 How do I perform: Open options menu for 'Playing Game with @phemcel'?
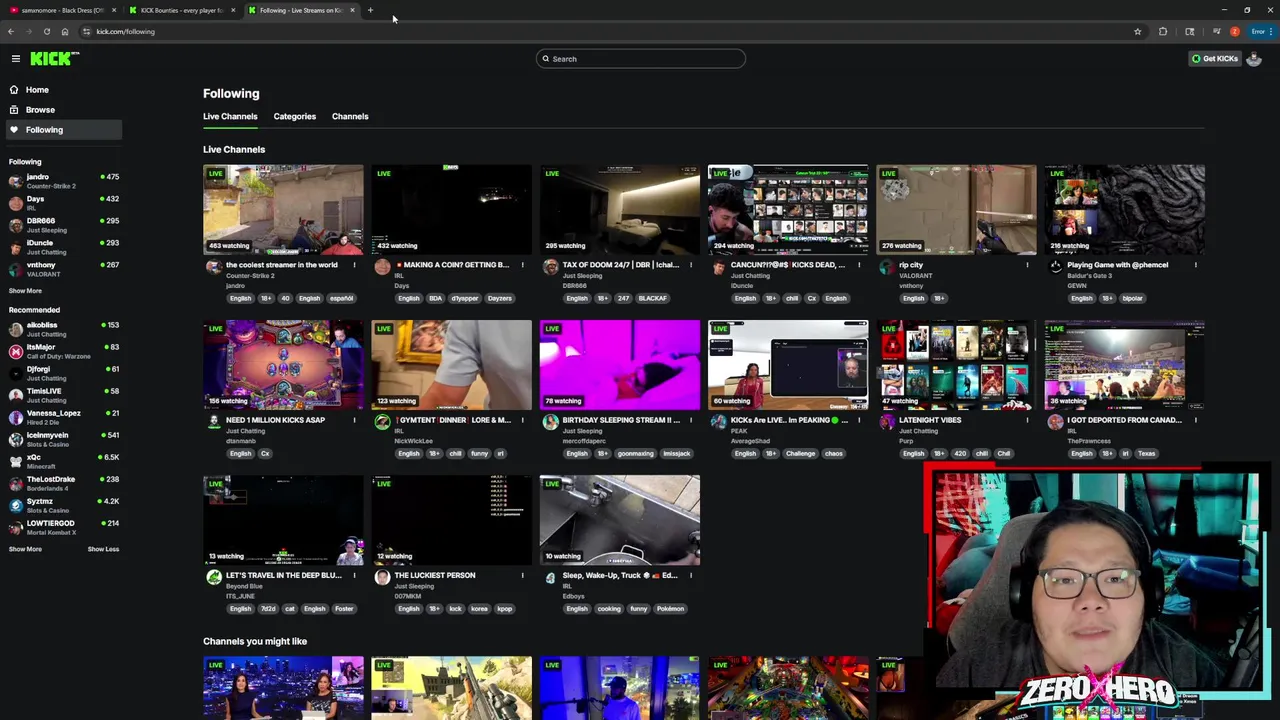[1195, 265]
